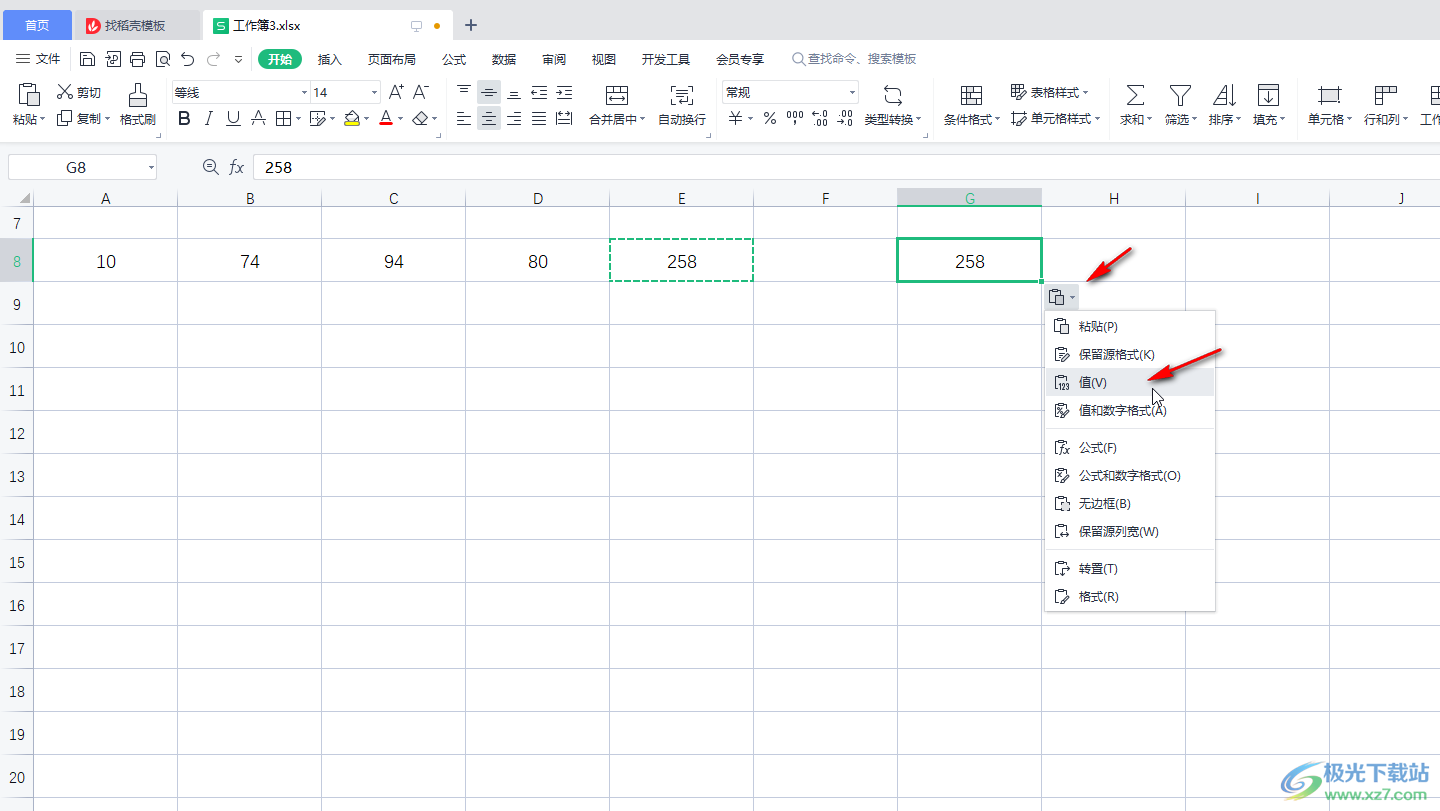Increase decimal places icon

click(x=820, y=119)
